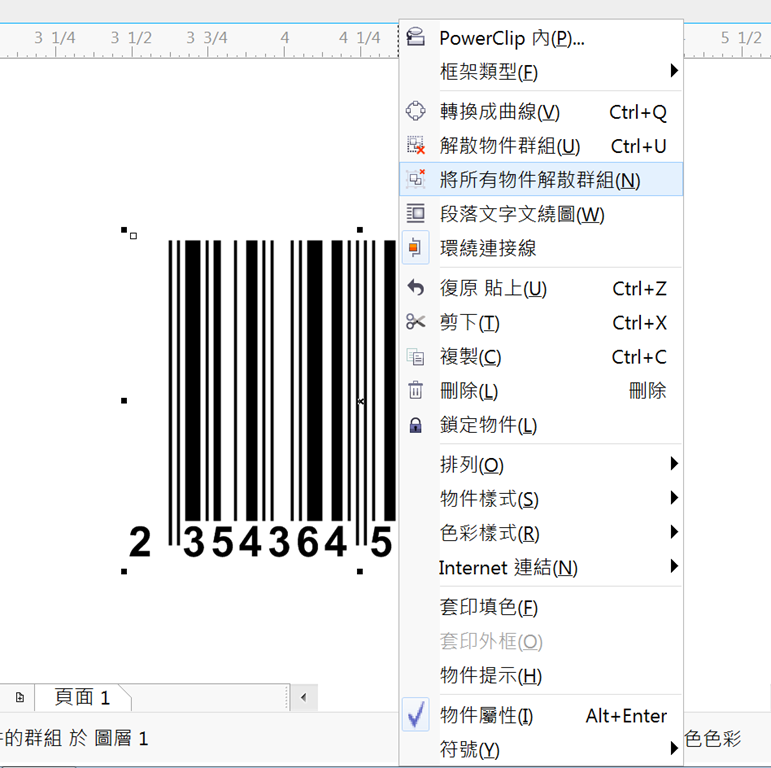Click the 段落文字文繞圖 icon

(415, 213)
